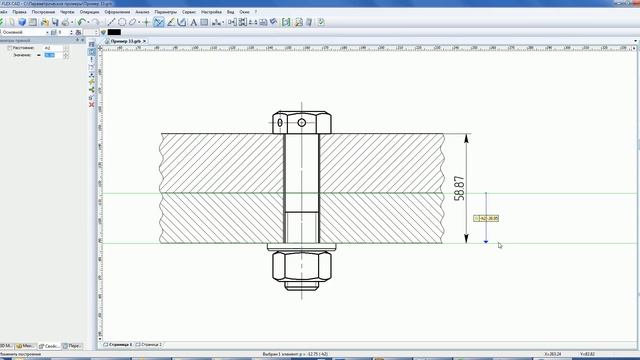
Task: Click the yellow dynamic value tooltip label
Action: coord(486,219)
